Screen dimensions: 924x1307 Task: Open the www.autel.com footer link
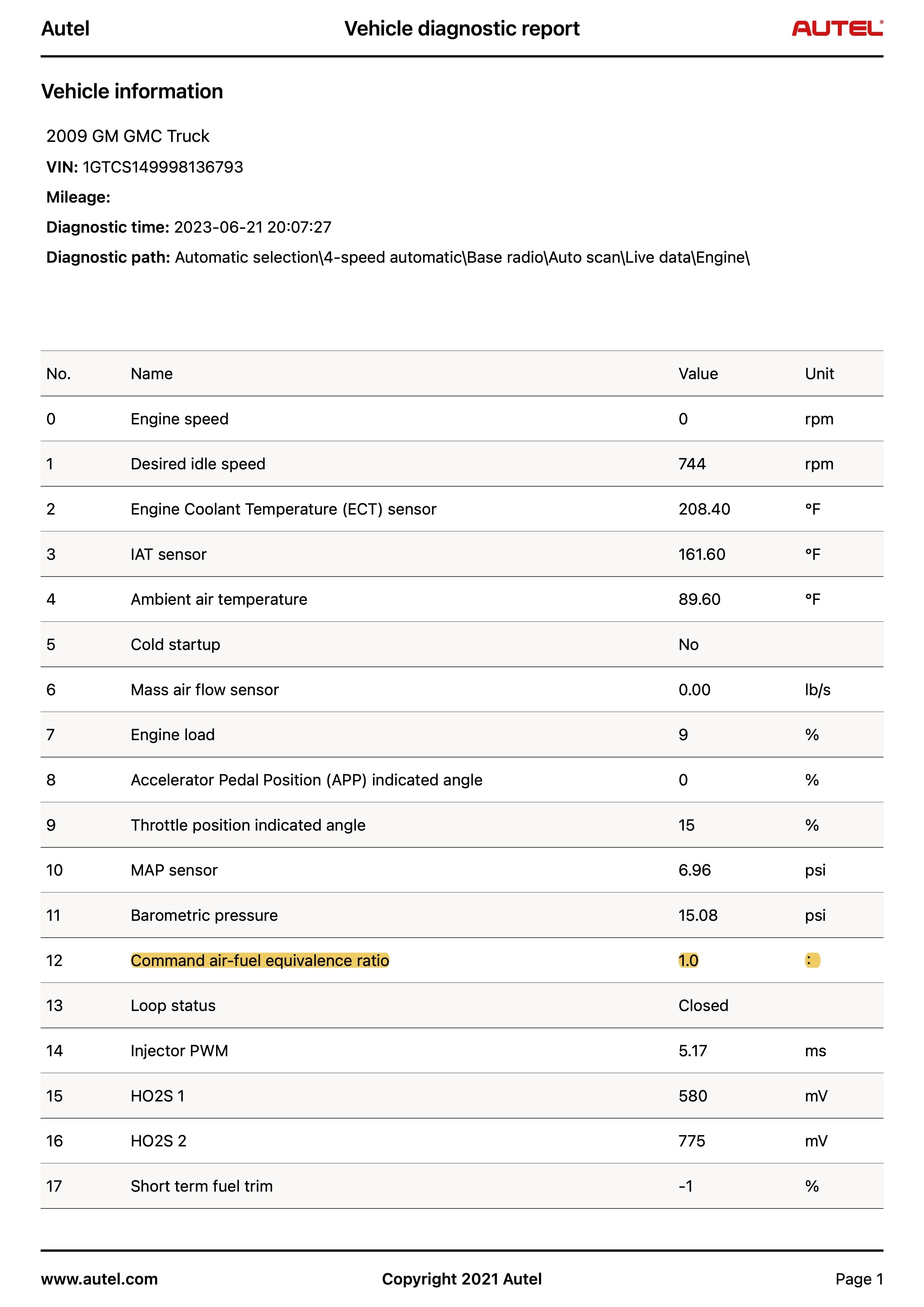point(99,1279)
